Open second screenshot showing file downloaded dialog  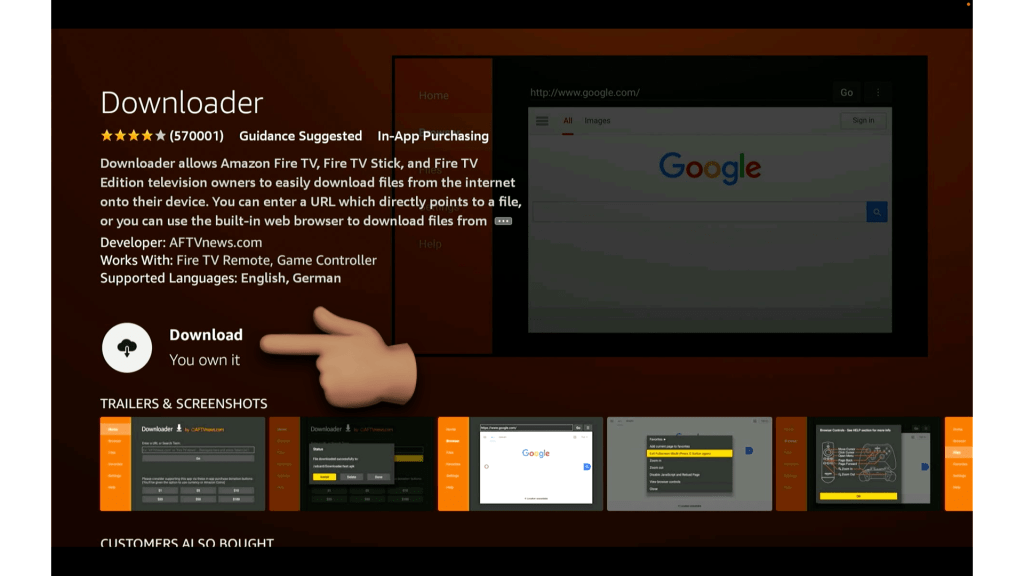(x=351, y=464)
